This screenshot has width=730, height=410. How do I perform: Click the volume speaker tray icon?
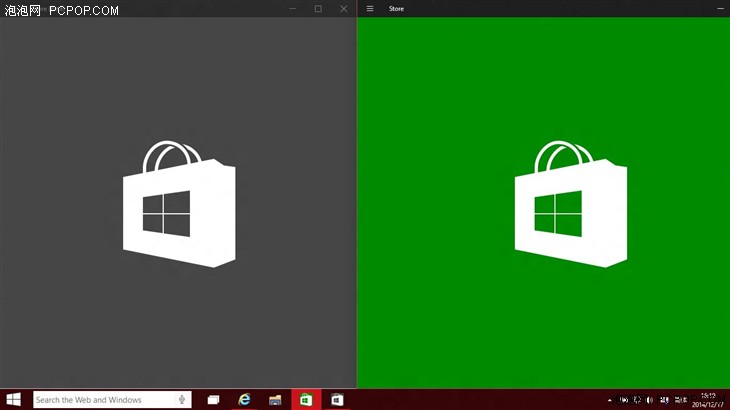click(x=650, y=400)
